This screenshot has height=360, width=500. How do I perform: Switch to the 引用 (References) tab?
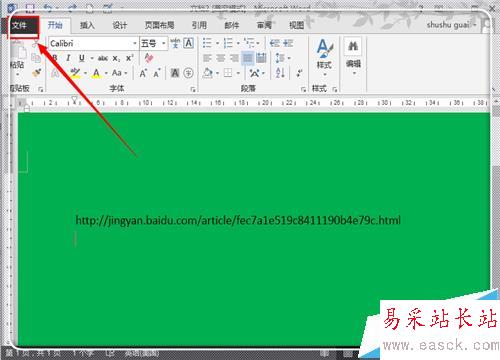199,25
